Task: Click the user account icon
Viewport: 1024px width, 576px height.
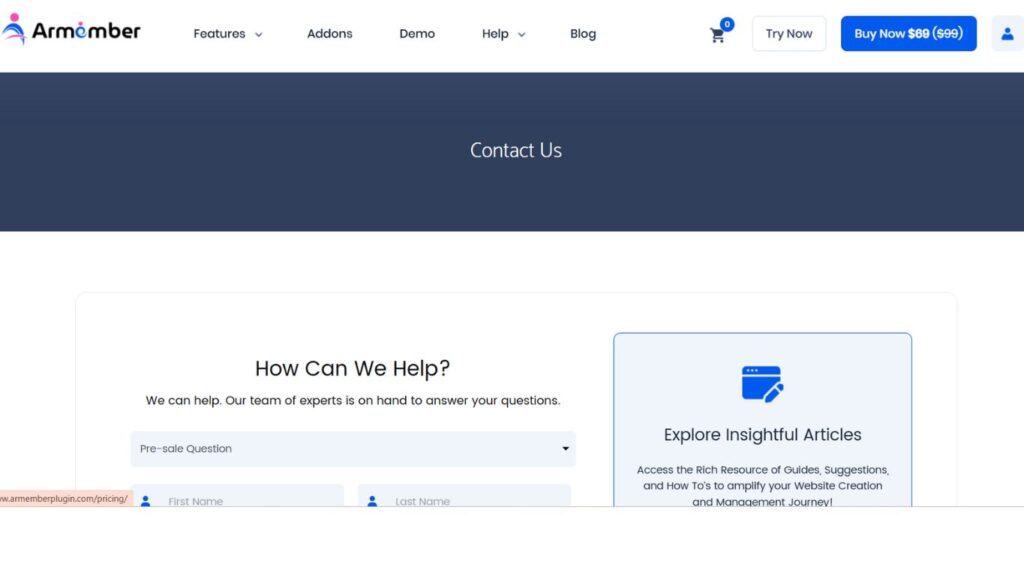Action: pyautogui.click(x=1007, y=33)
